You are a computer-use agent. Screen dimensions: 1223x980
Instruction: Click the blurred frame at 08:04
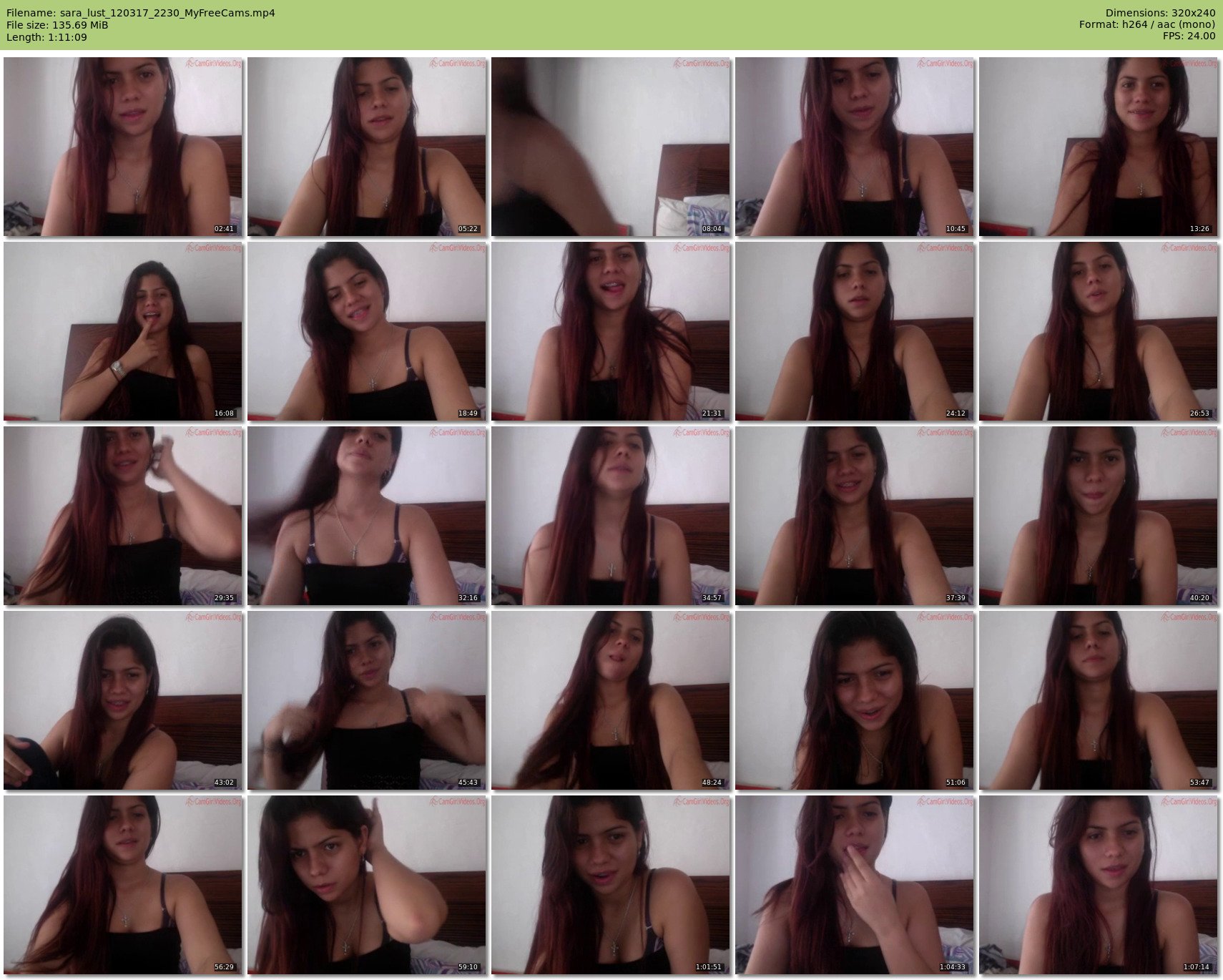610,147
